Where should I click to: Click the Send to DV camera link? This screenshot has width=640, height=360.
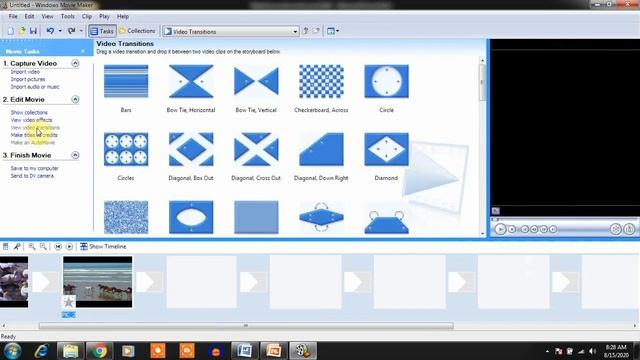click(x=32, y=176)
